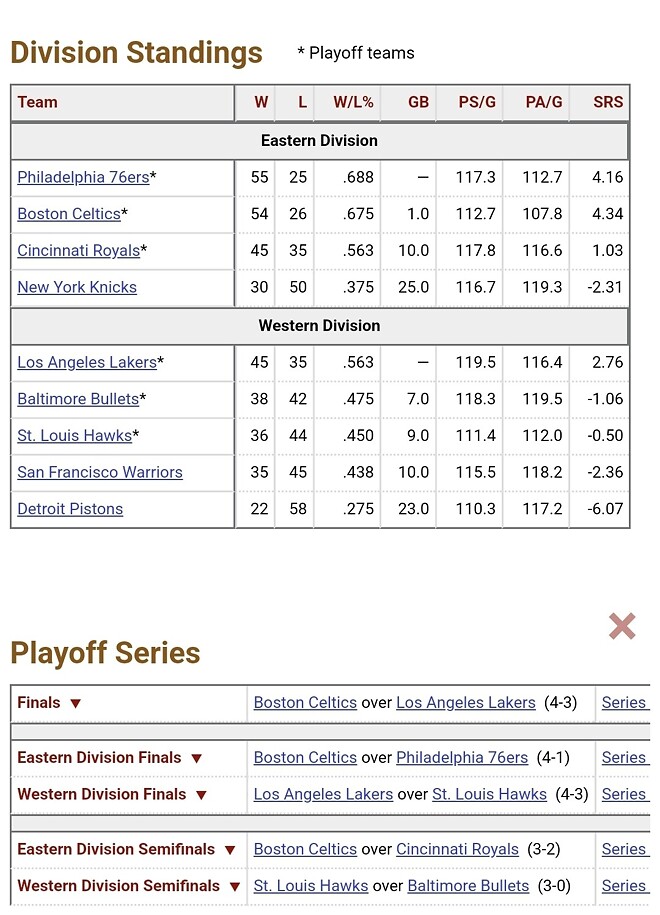The image size is (660, 915).
Task: Open the Los Angeles Lakers standings link
Action: point(87,362)
